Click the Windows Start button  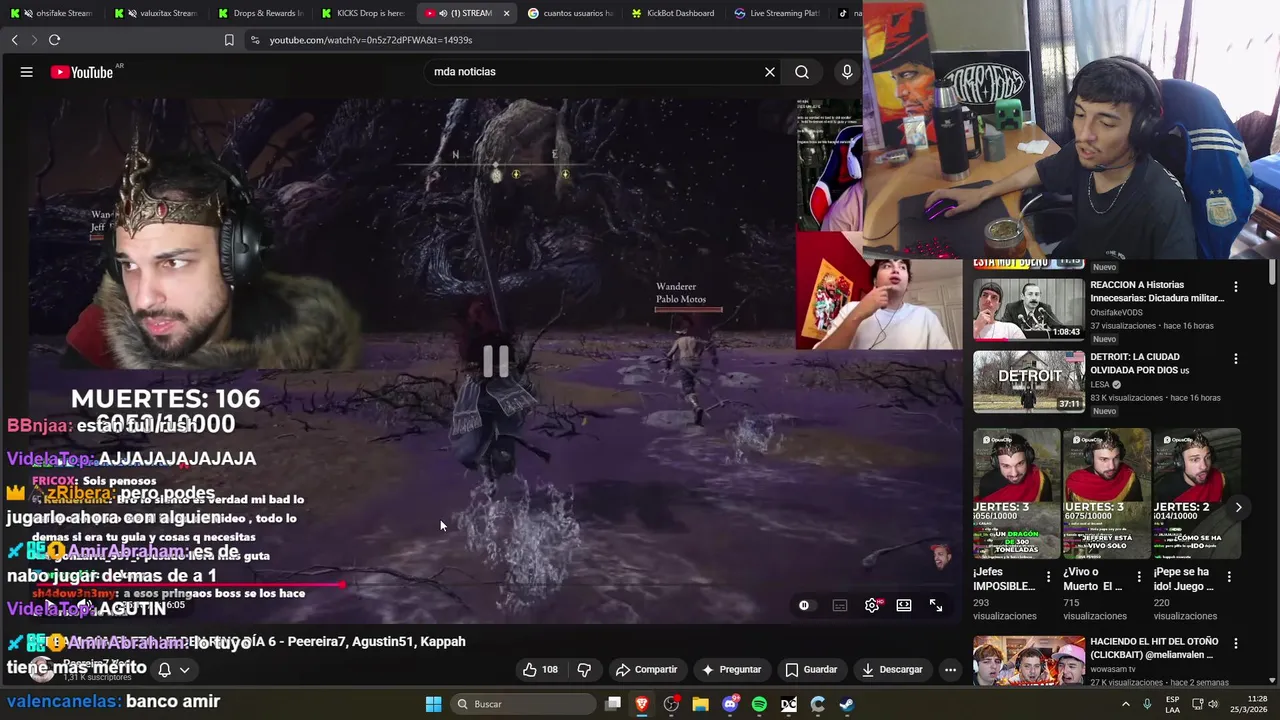pyautogui.click(x=433, y=704)
